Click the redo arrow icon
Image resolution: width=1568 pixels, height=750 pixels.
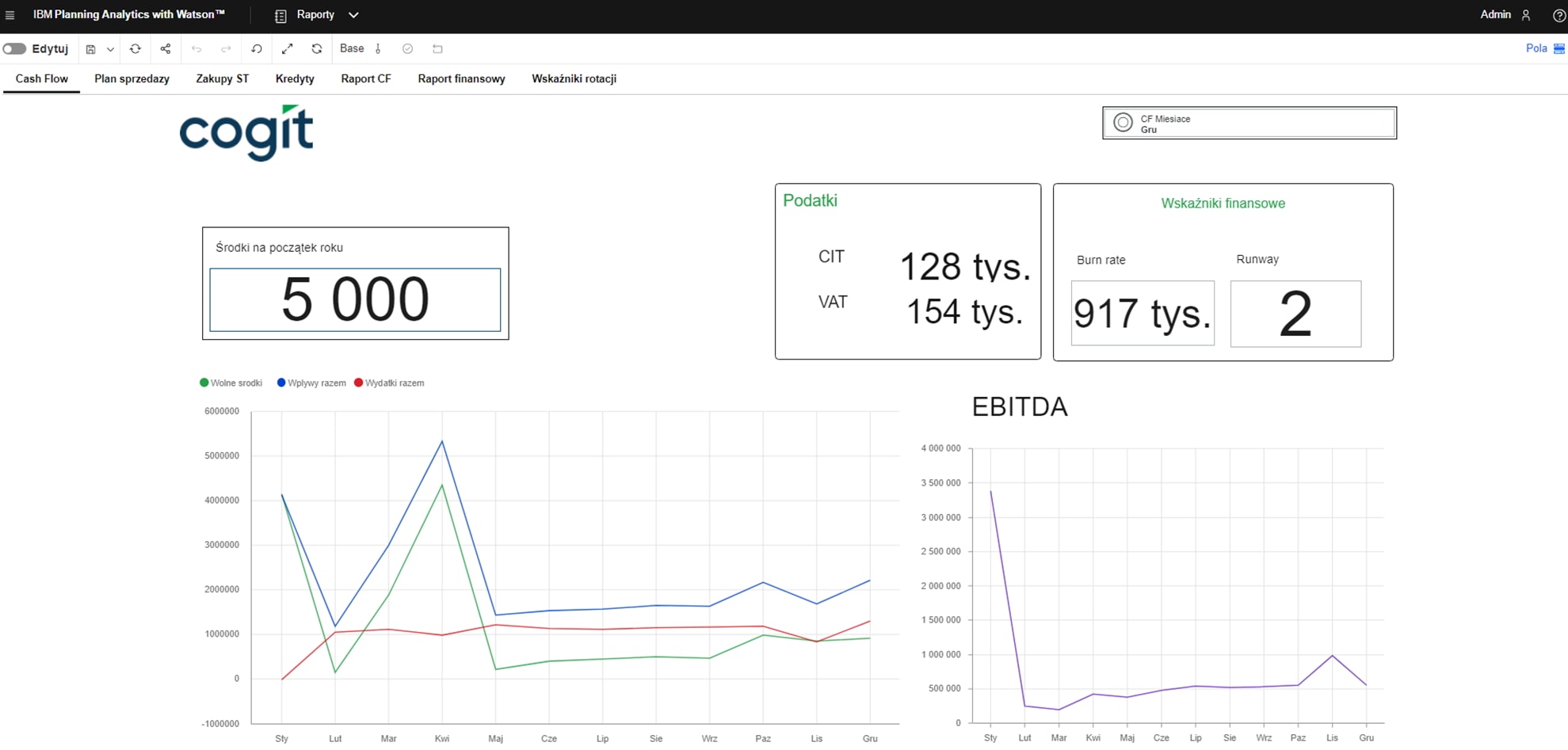click(226, 49)
